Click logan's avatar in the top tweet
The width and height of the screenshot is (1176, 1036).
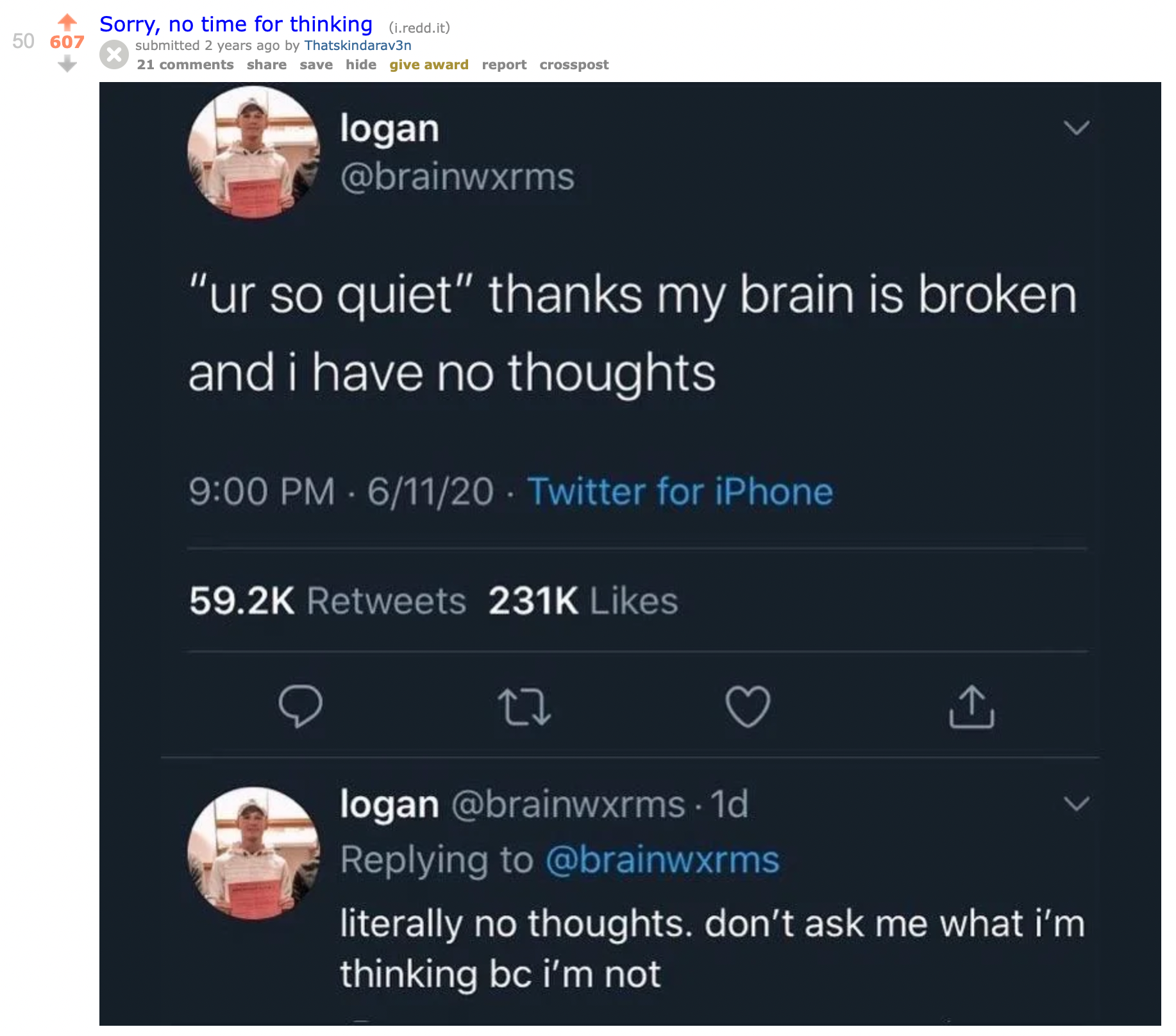(x=253, y=153)
